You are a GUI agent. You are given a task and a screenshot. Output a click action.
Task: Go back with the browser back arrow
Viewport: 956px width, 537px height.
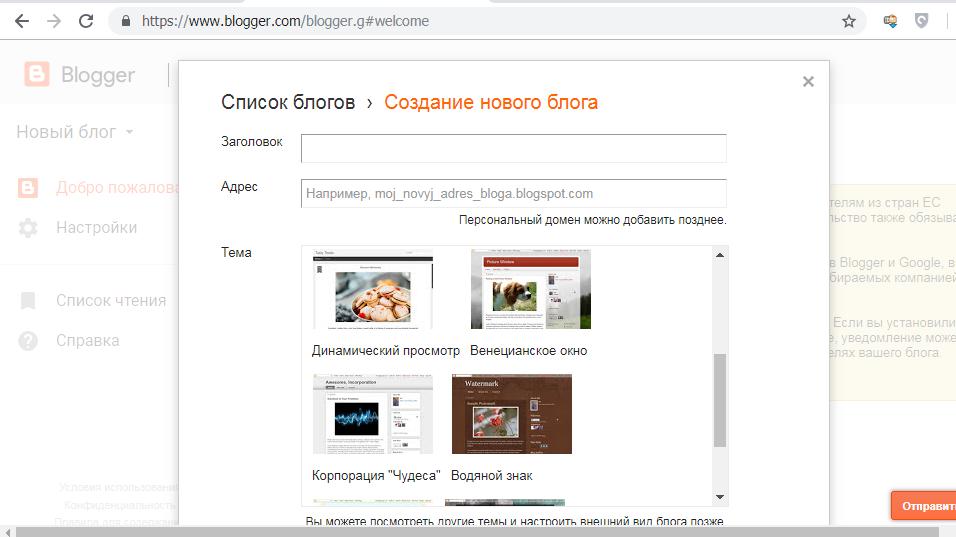point(22,21)
